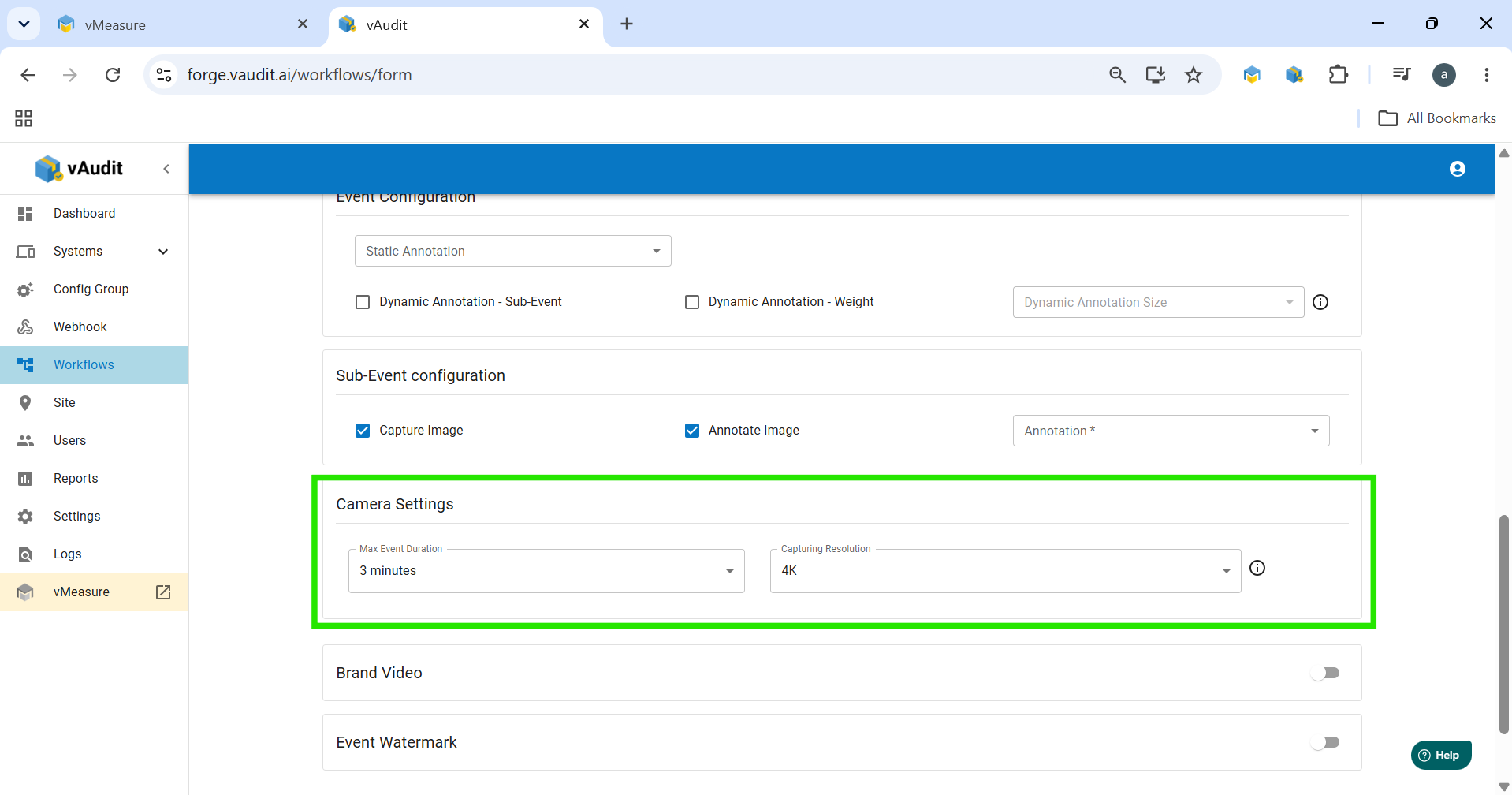Open Reports menu item
Image resolution: width=1512 pixels, height=795 pixels.
(76, 479)
